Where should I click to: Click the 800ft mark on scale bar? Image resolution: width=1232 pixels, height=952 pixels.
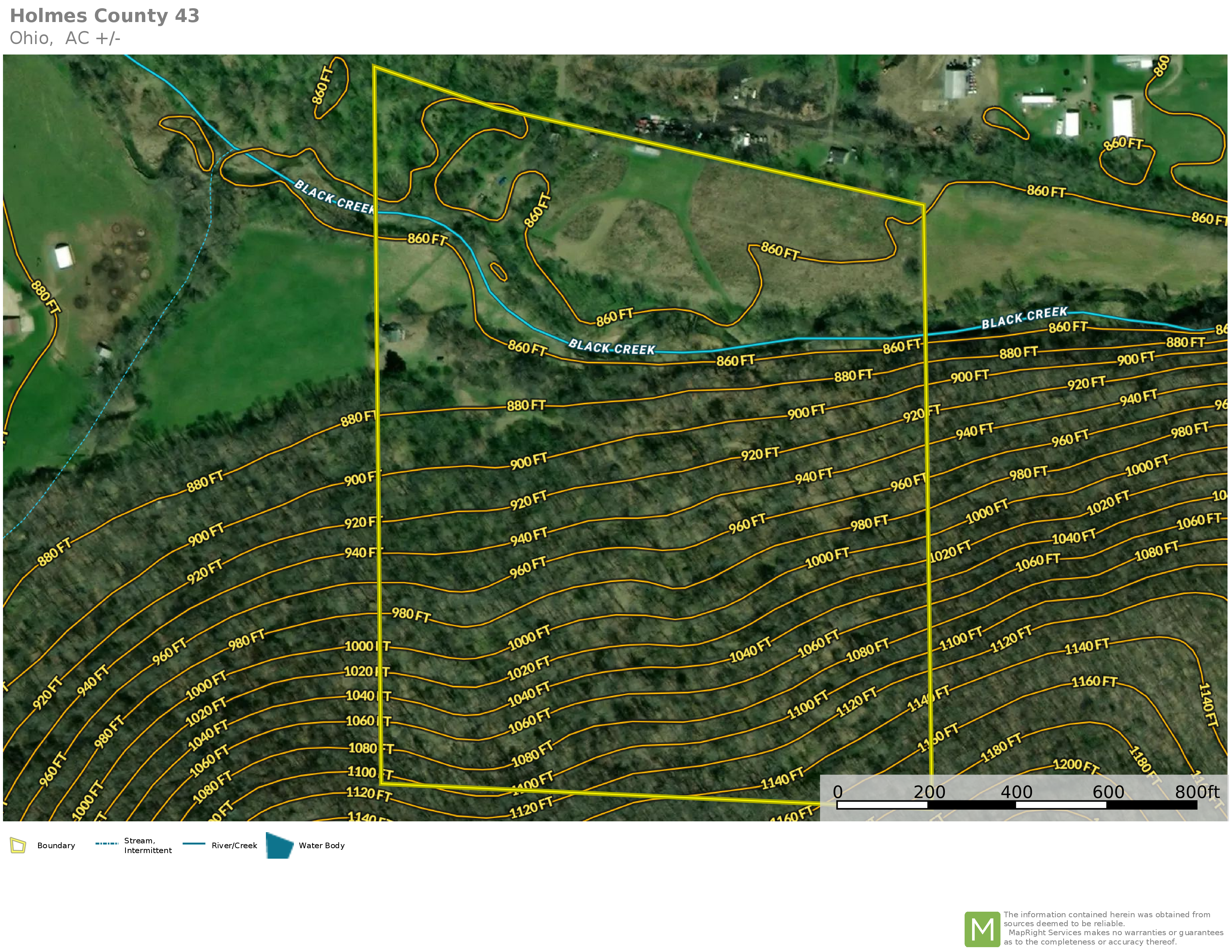tap(1197, 792)
